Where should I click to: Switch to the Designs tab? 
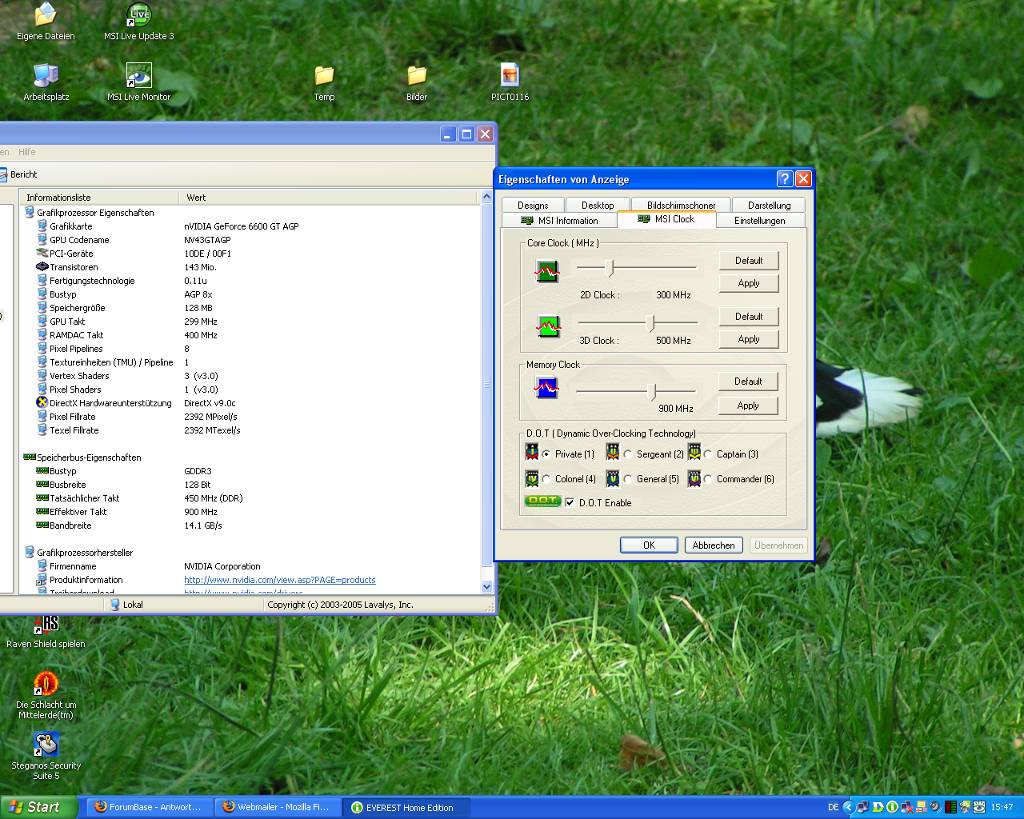point(533,205)
